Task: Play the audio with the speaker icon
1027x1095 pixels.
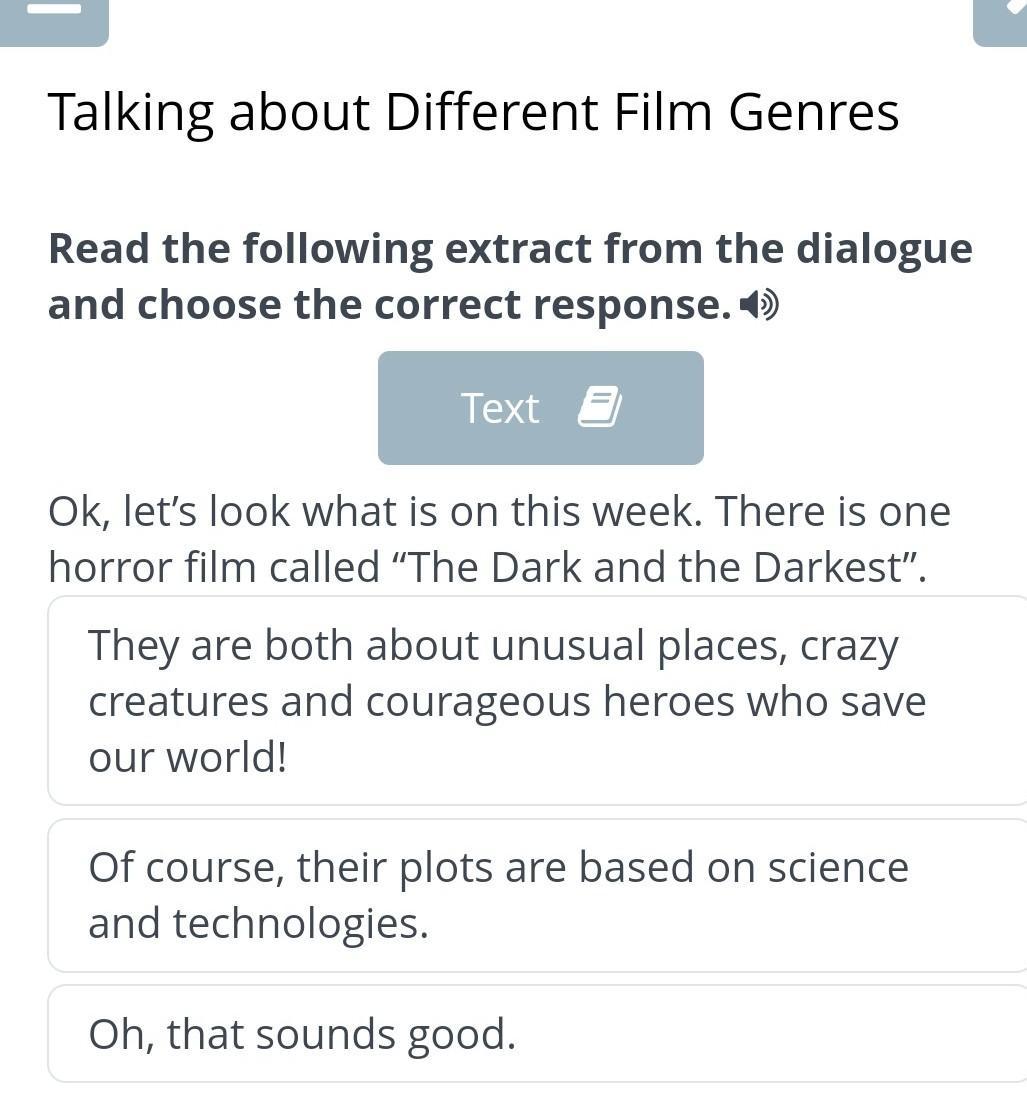Action: [759, 305]
